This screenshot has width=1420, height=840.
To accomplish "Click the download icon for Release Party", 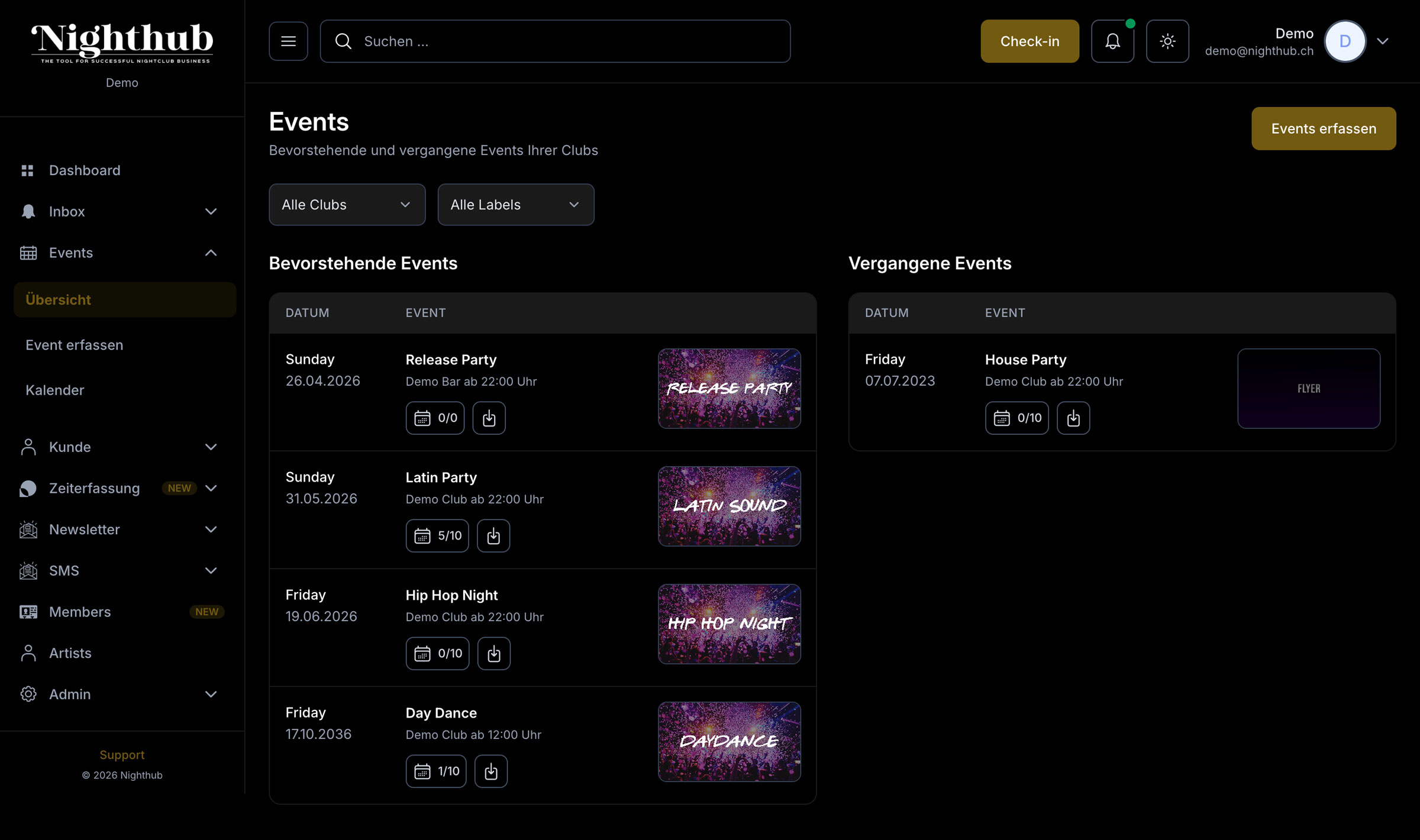I will 489,418.
